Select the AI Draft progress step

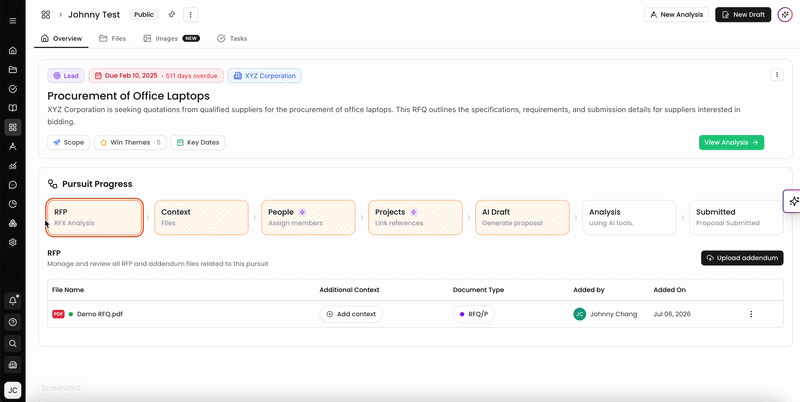pyautogui.click(x=522, y=217)
